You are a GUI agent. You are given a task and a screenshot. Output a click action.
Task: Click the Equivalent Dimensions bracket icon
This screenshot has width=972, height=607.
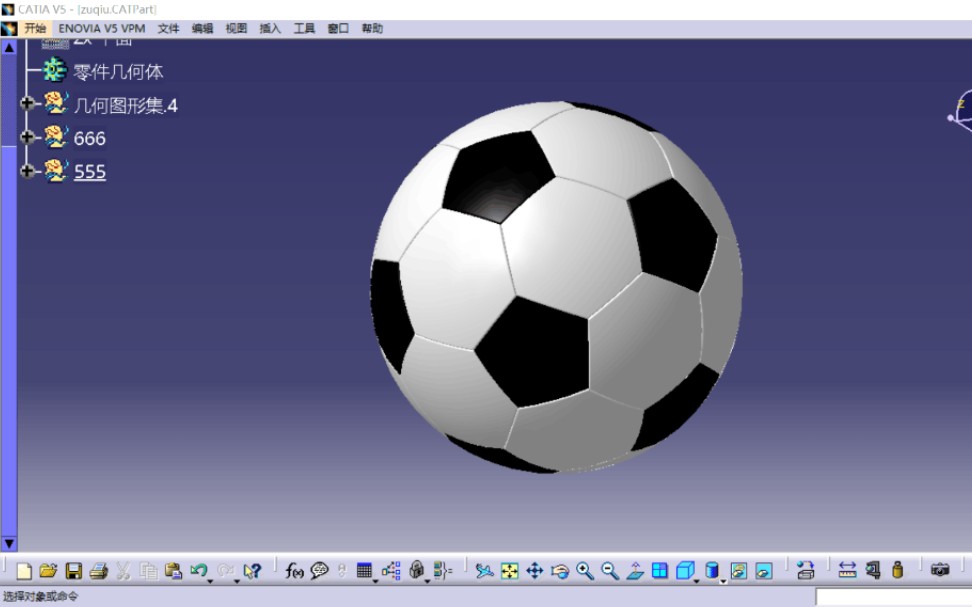pos(443,570)
